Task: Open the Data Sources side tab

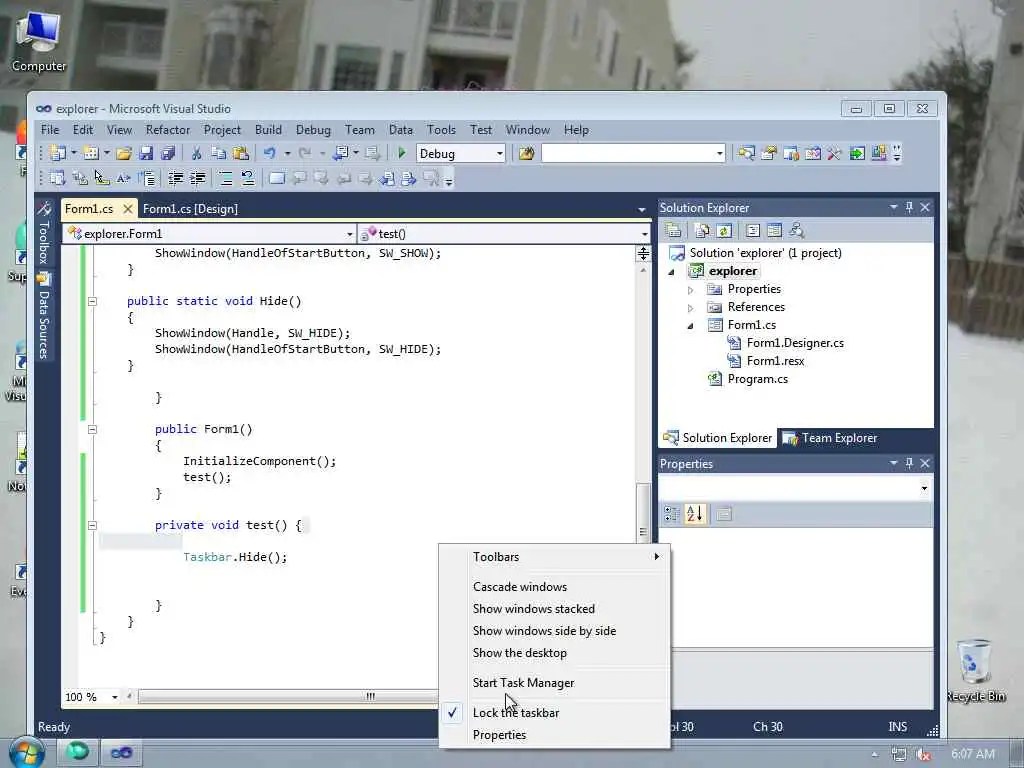Action: tap(44, 316)
